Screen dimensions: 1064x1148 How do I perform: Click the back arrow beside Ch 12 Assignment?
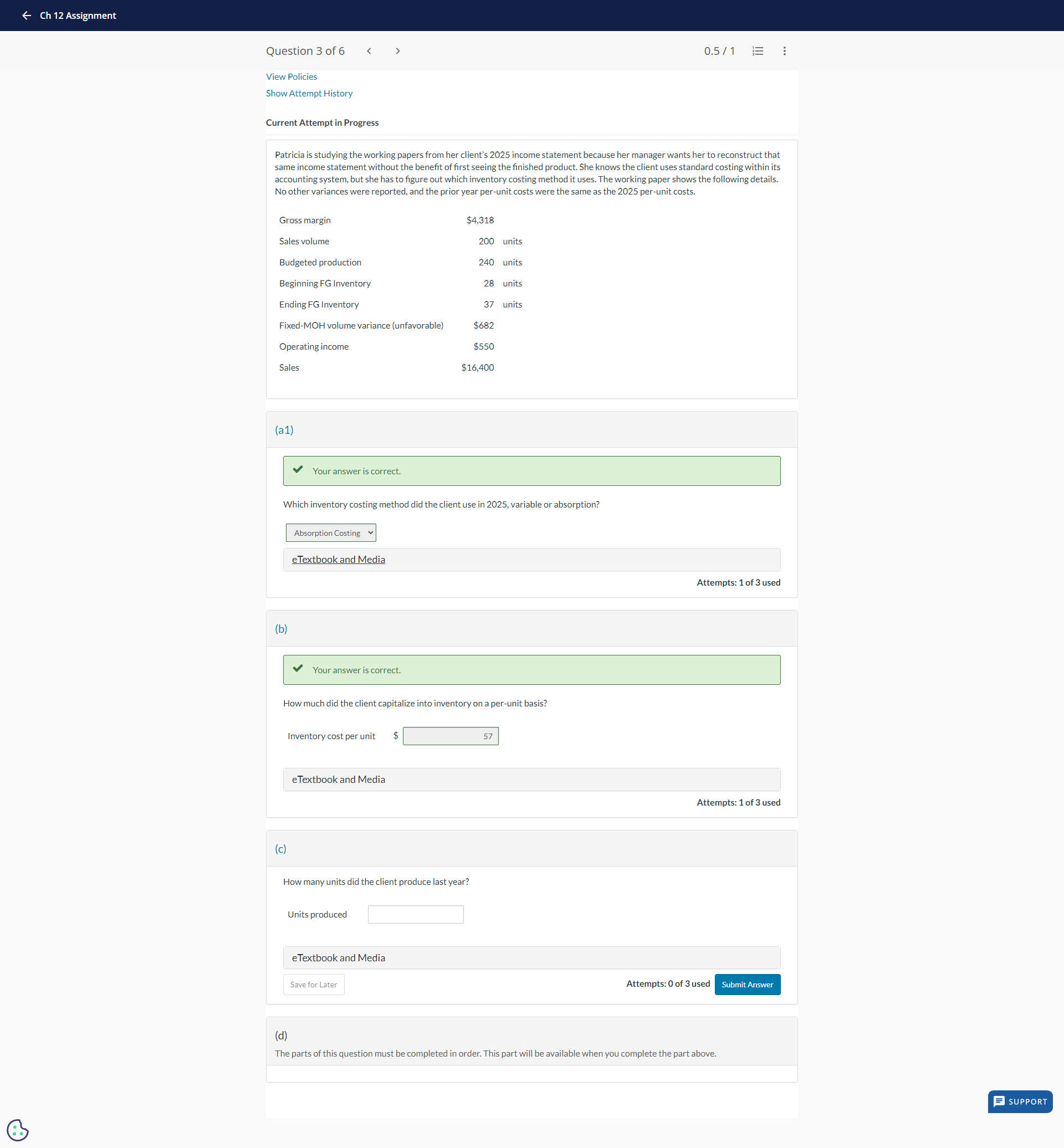point(27,16)
